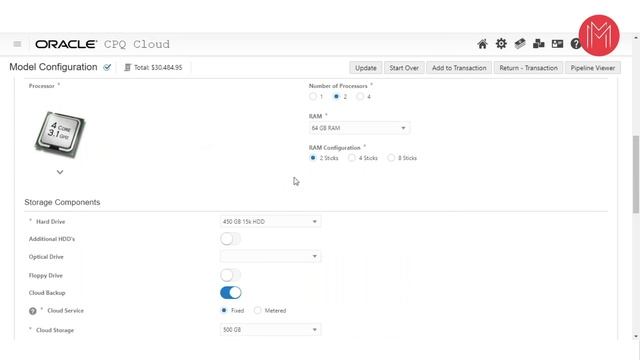Open the settings gear icon
The height and width of the screenshot is (360, 640).
pos(501,44)
